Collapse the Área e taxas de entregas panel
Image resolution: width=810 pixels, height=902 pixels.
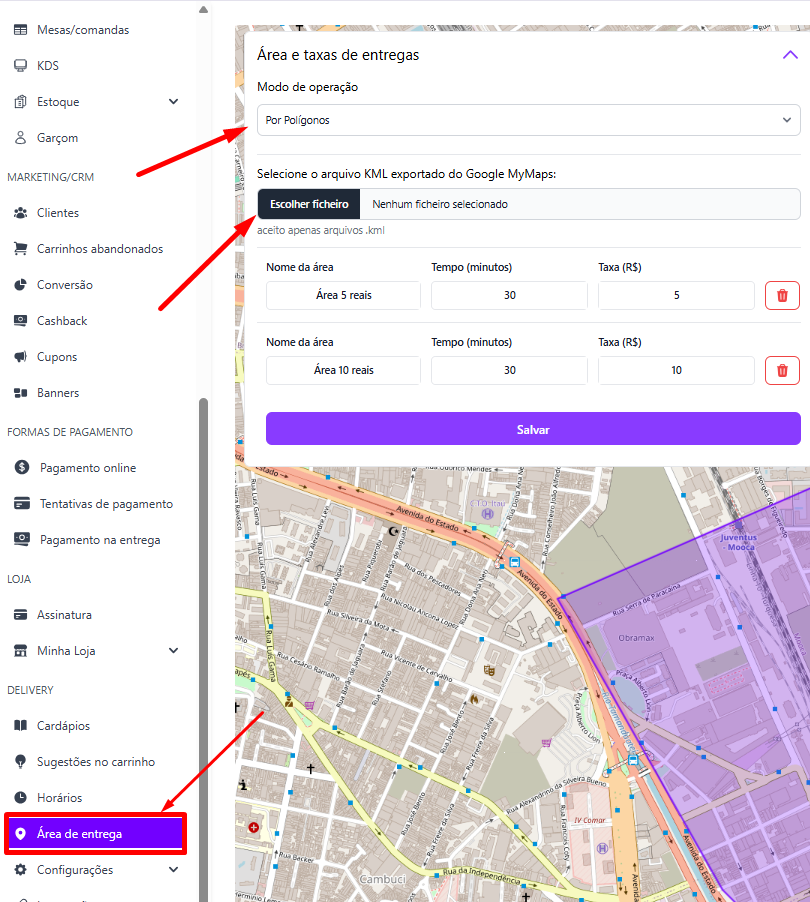tap(789, 55)
